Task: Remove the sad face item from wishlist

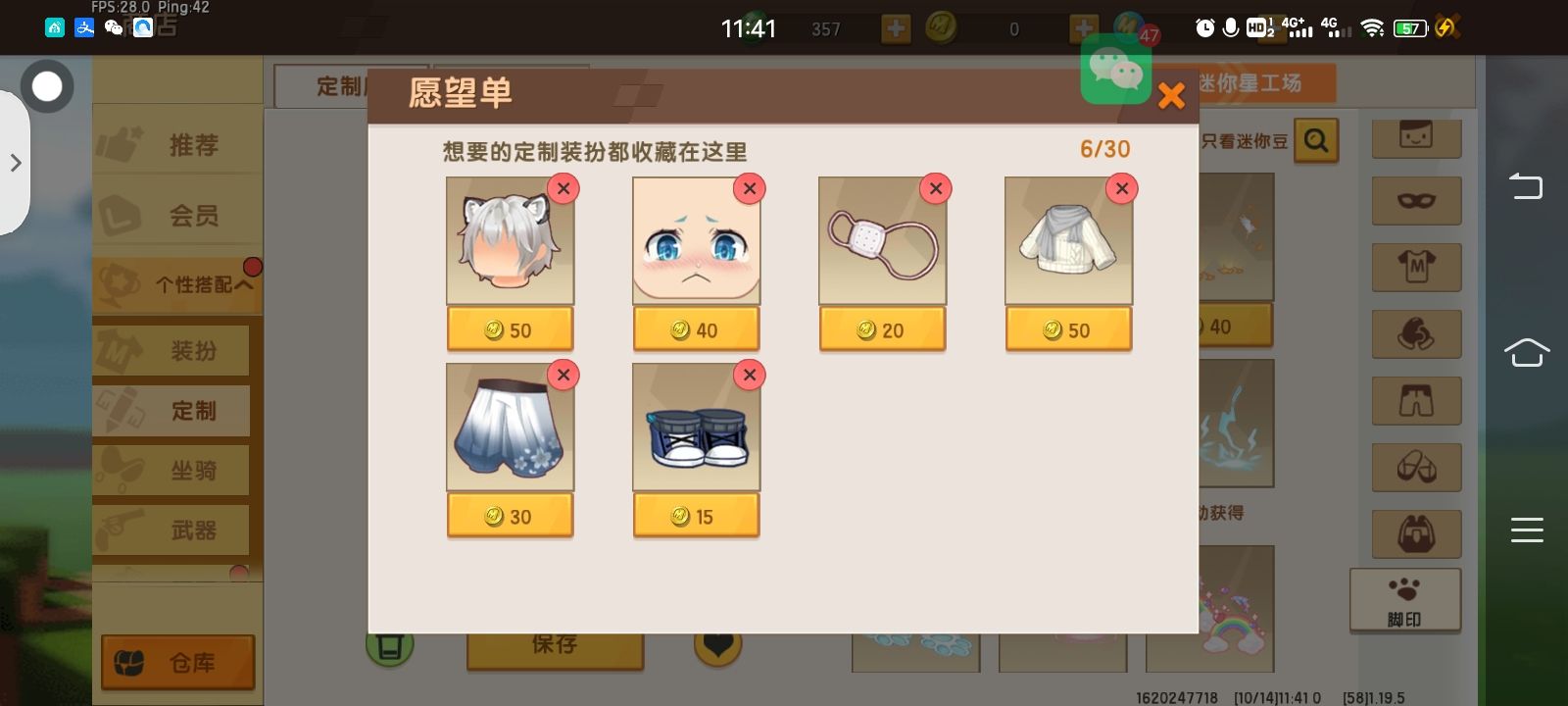Action: click(750, 188)
